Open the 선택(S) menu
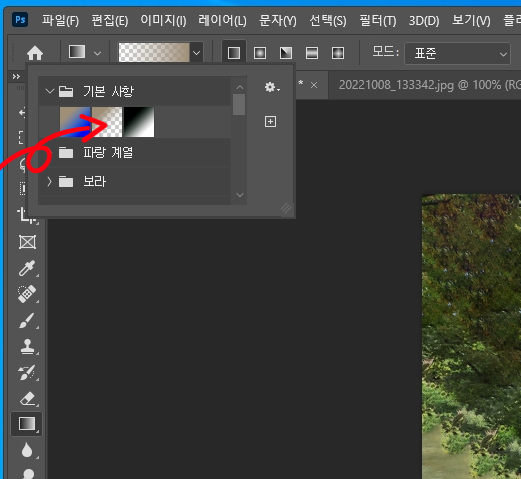Screen dimensions: 521x479 pos(328,21)
